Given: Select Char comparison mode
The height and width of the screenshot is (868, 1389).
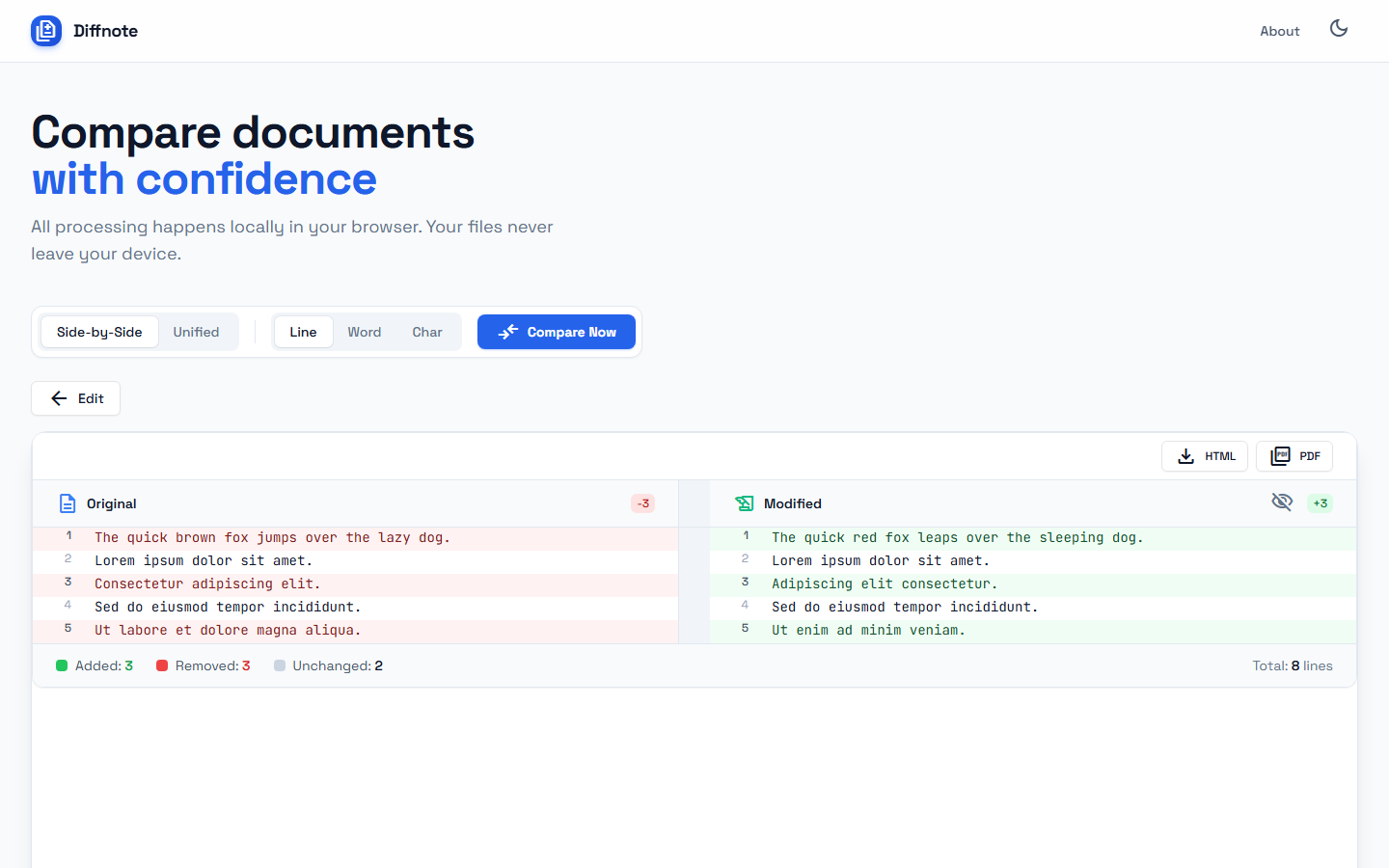Looking at the screenshot, I should tap(427, 332).
